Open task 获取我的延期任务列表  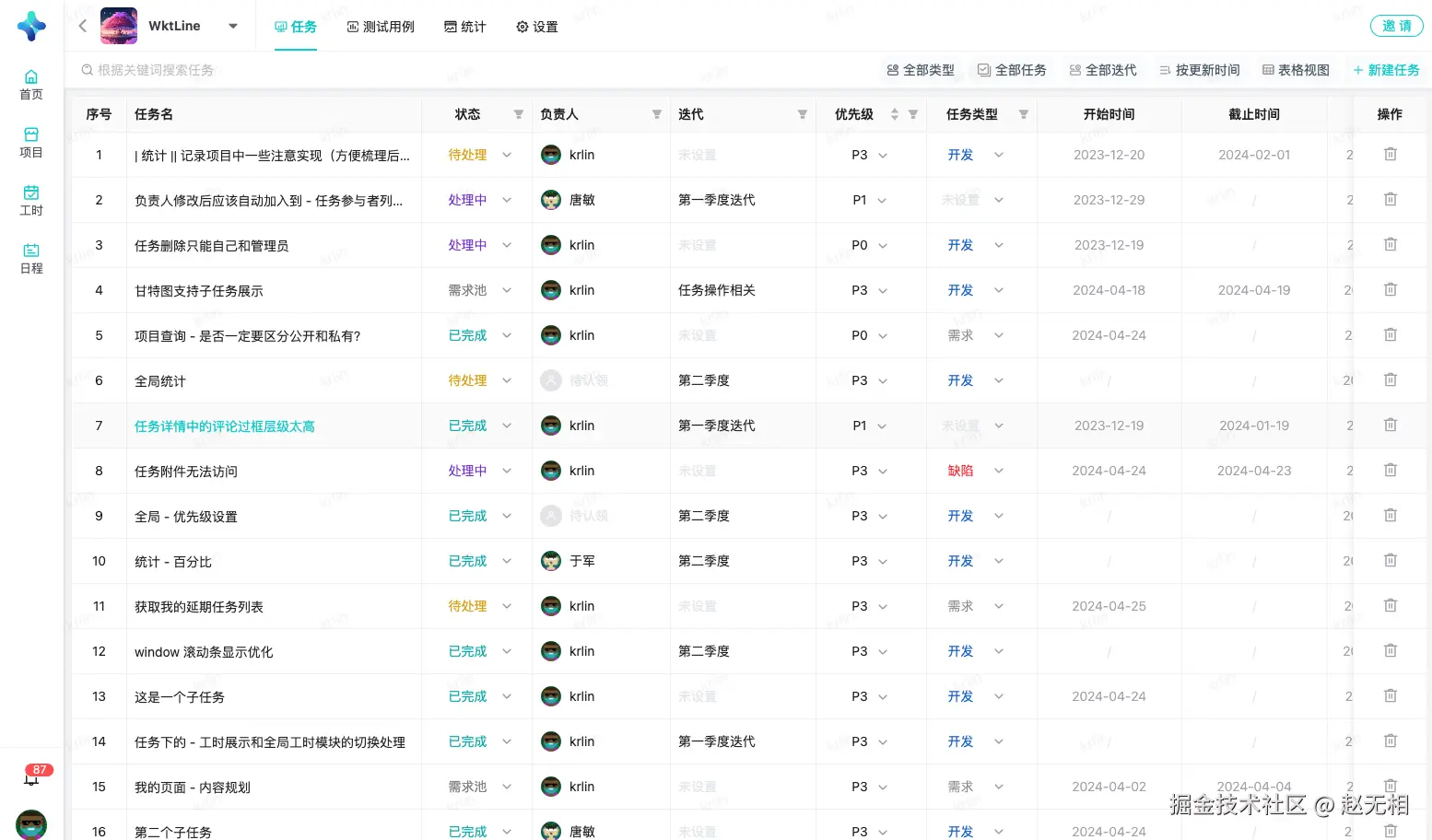coord(199,607)
